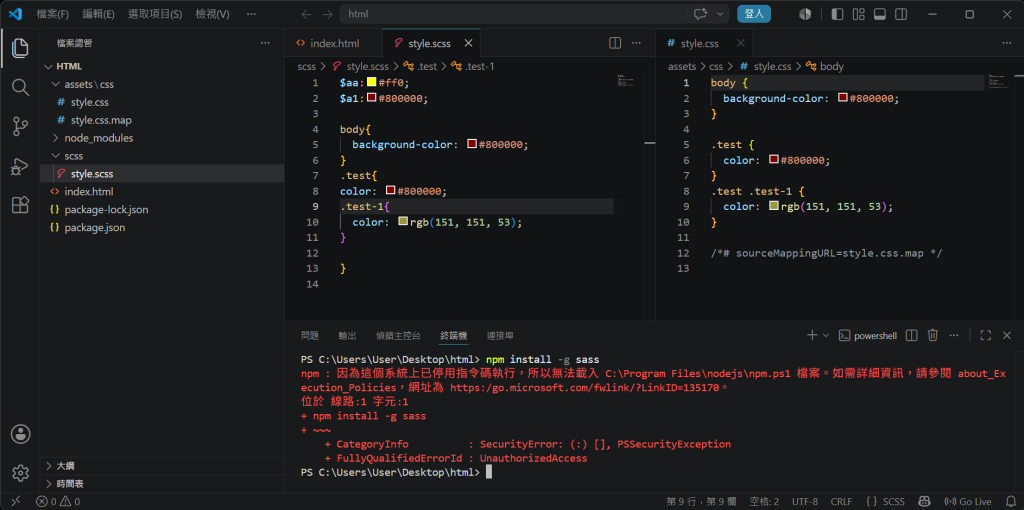Toggle the bottom panel layout button

click(x=880, y=14)
